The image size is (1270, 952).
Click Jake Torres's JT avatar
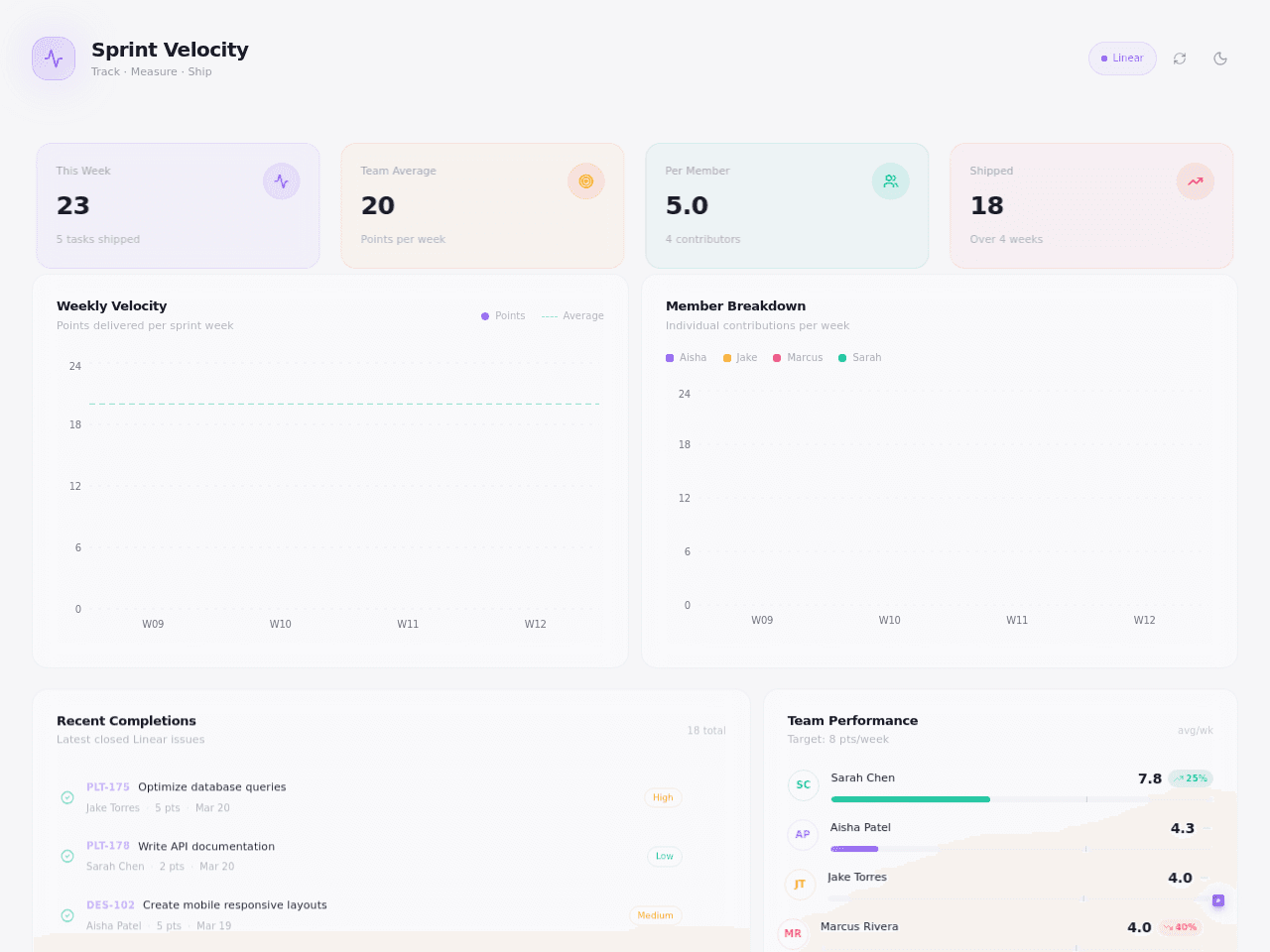coord(800,885)
